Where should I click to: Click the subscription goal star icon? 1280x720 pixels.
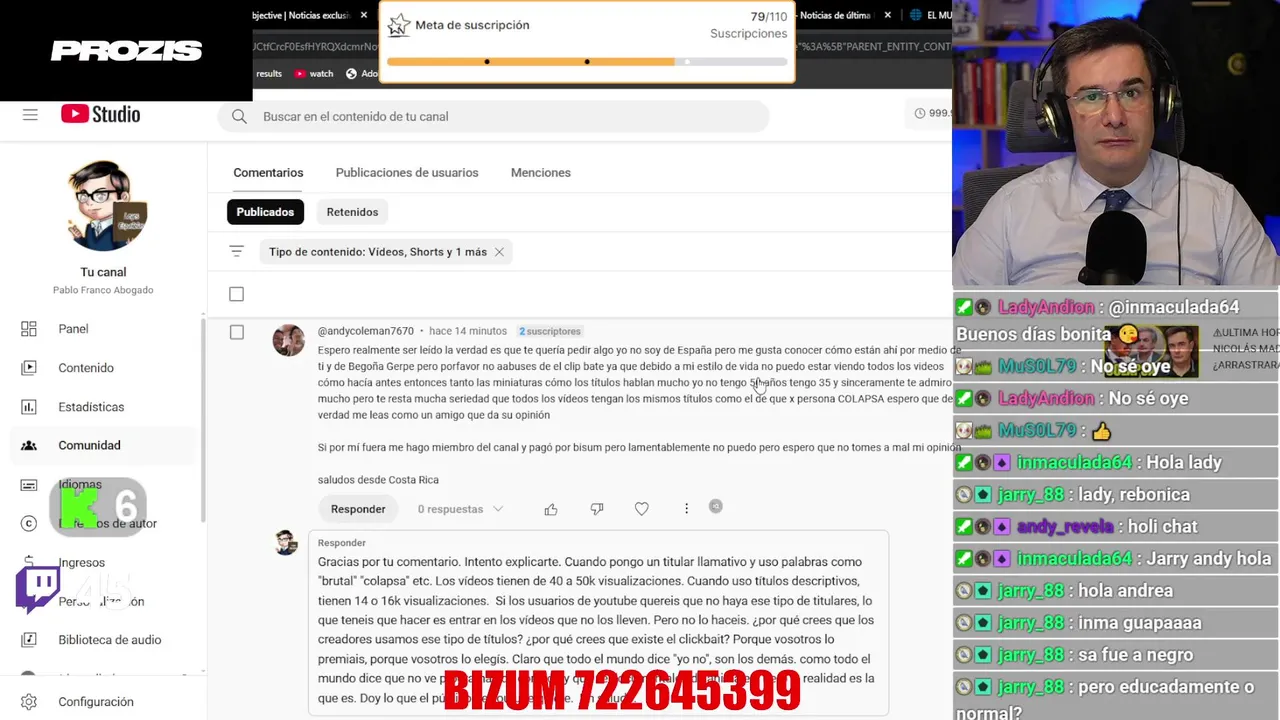tap(399, 25)
